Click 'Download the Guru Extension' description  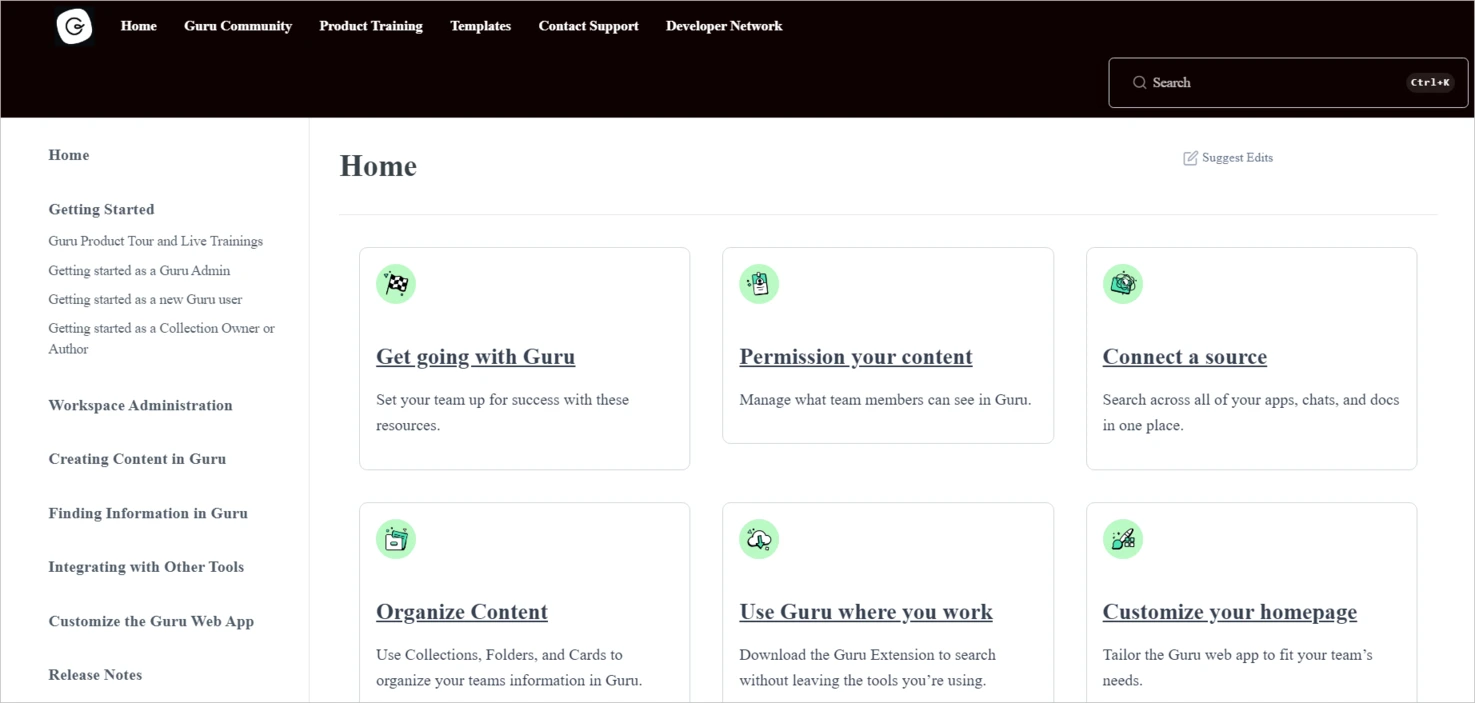(867, 667)
